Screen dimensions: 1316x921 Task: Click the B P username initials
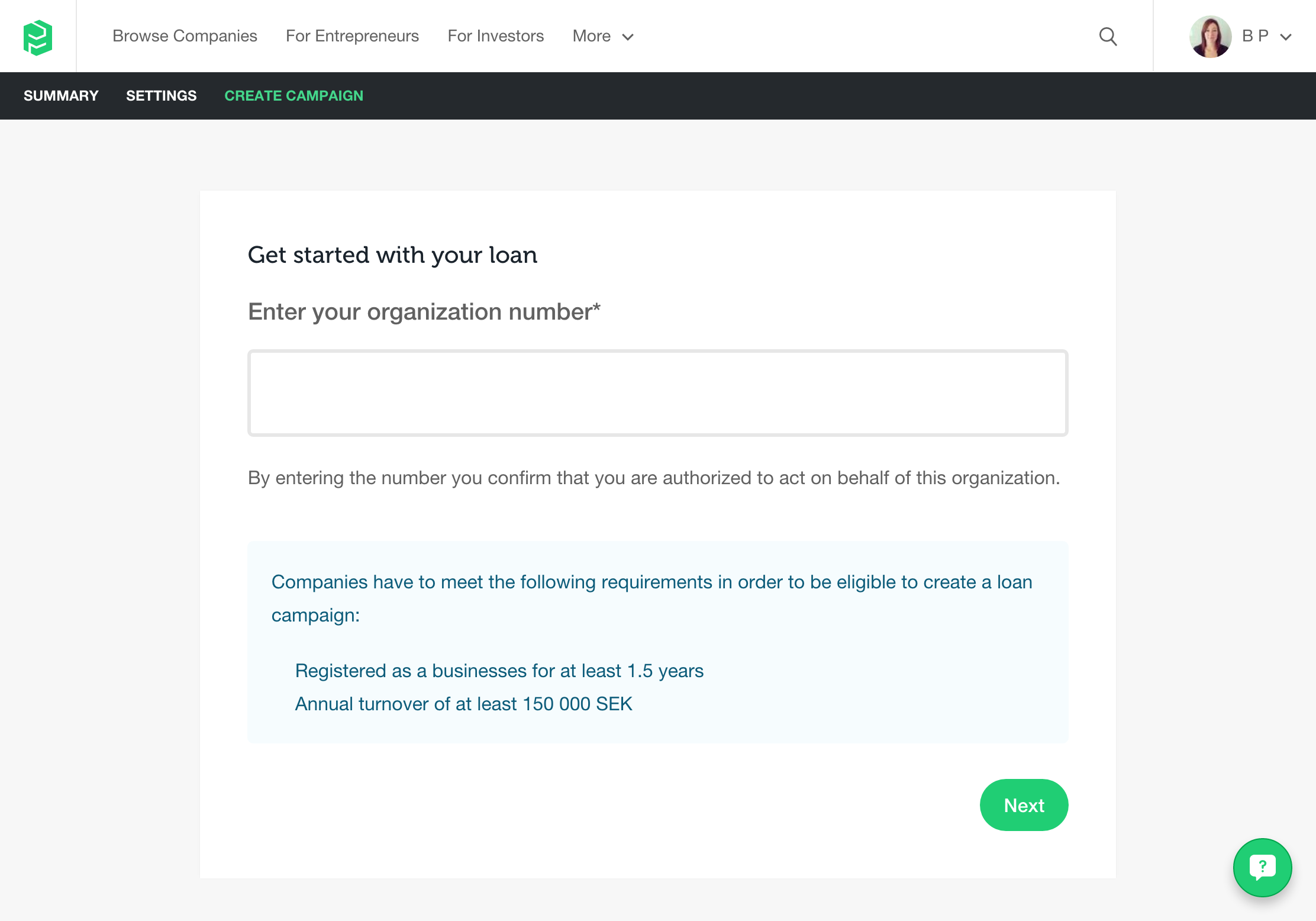(x=1255, y=36)
